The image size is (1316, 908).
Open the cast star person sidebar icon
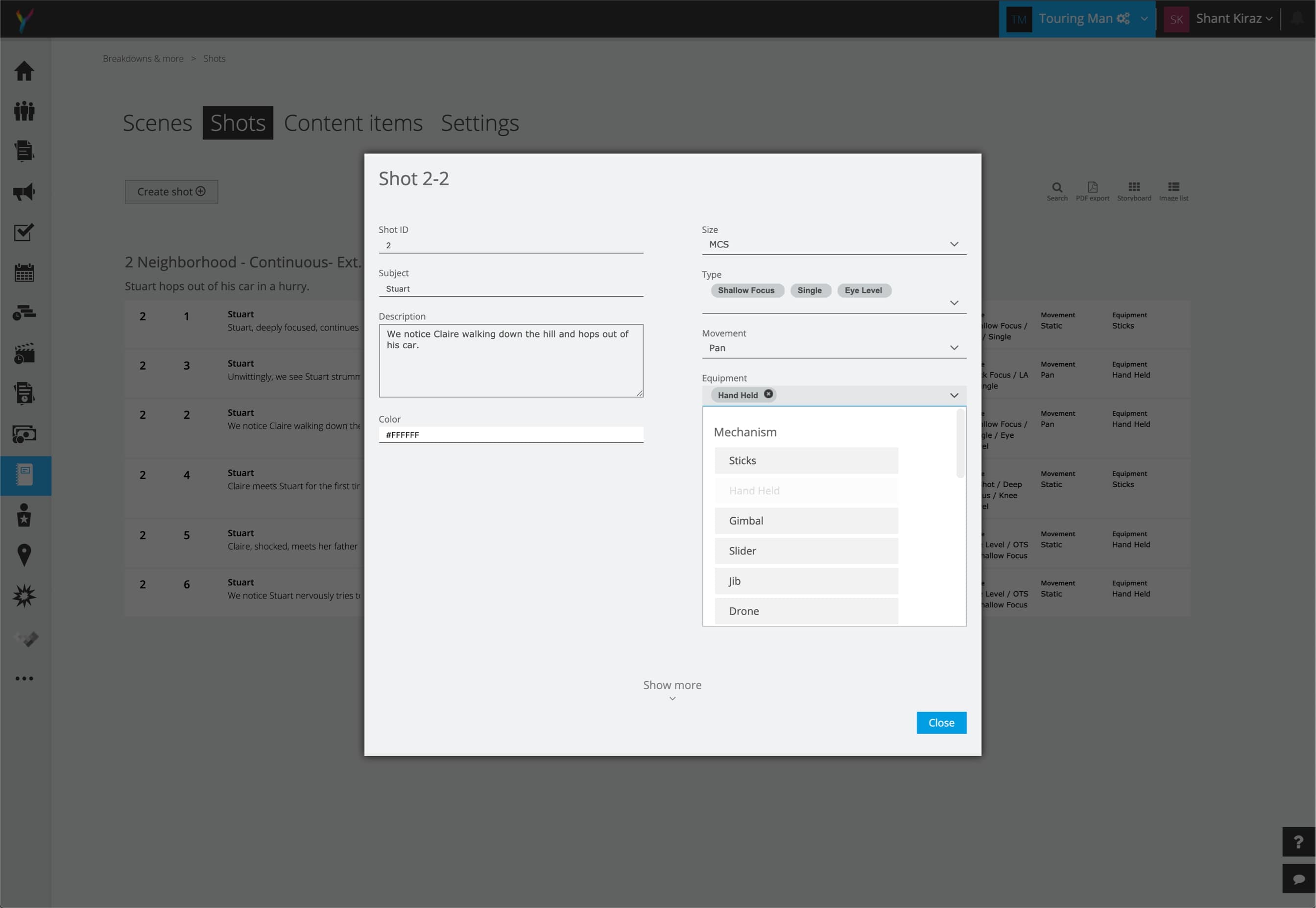pos(24,515)
